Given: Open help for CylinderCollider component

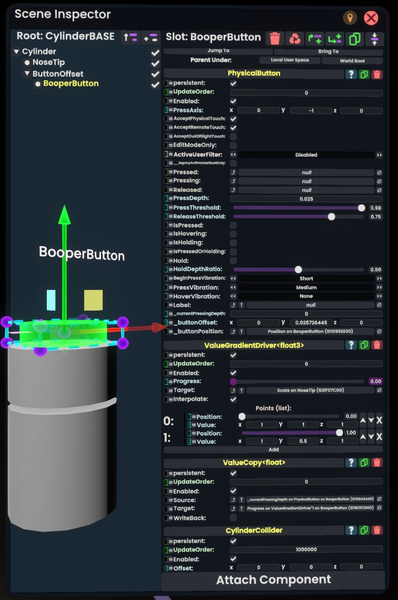Looking at the screenshot, I should [351, 530].
